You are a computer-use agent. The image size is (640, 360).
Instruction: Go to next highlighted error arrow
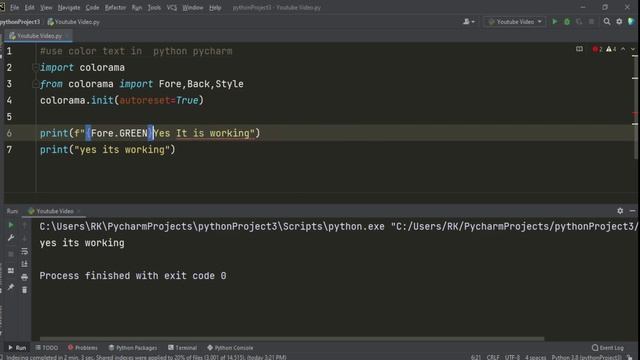[x=633, y=49]
